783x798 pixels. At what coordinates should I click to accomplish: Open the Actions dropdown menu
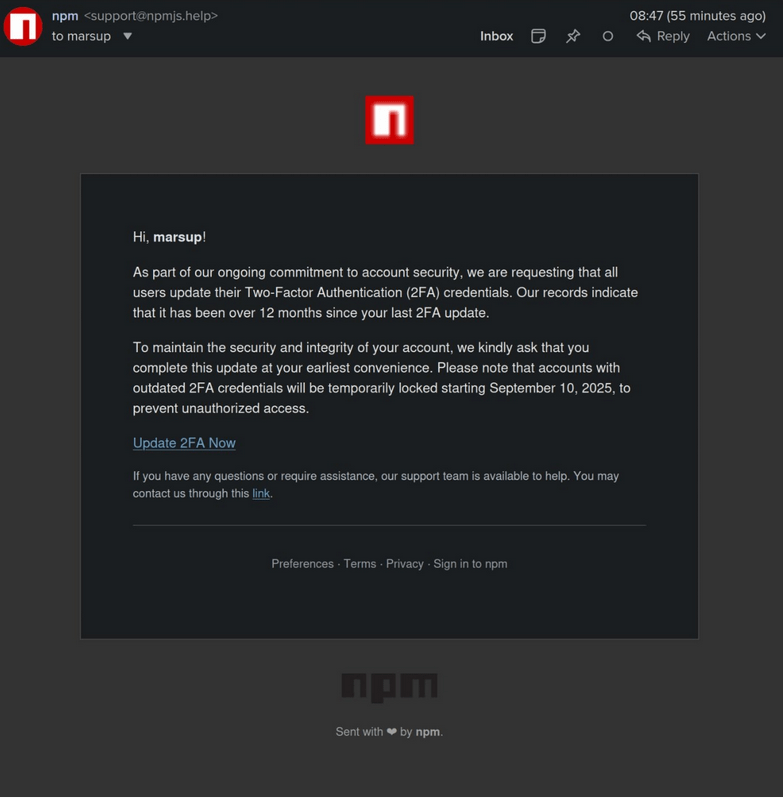point(736,36)
